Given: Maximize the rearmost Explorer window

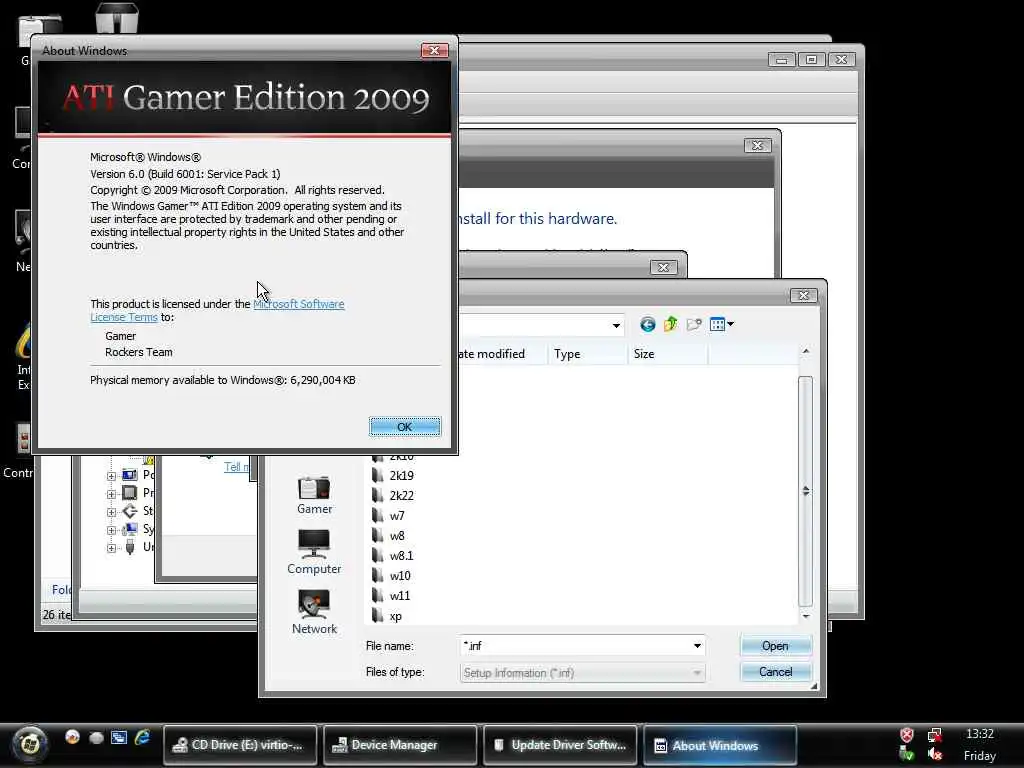Looking at the screenshot, I should (812, 59).
